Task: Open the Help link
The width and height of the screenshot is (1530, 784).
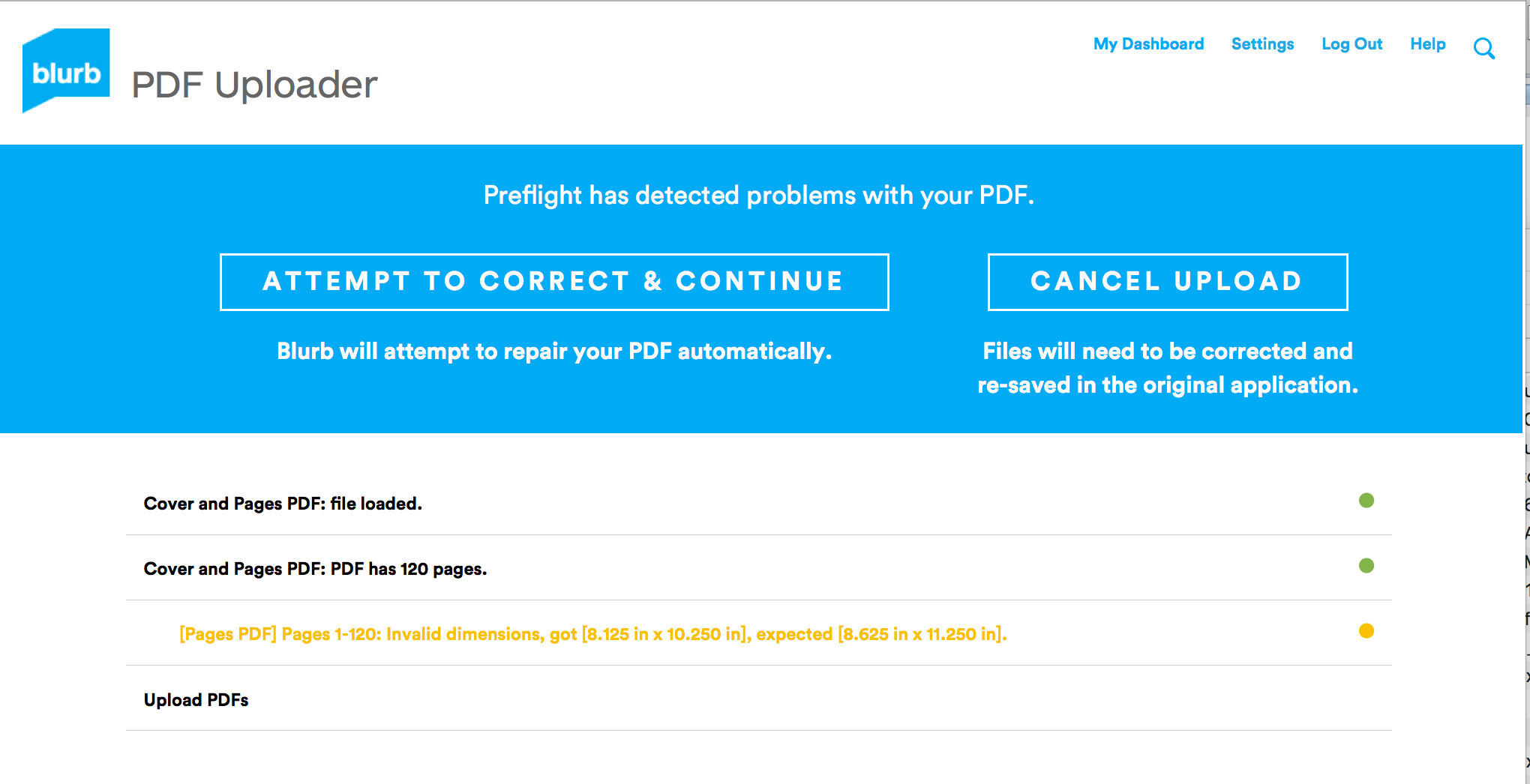Action: pos(1427,44)
